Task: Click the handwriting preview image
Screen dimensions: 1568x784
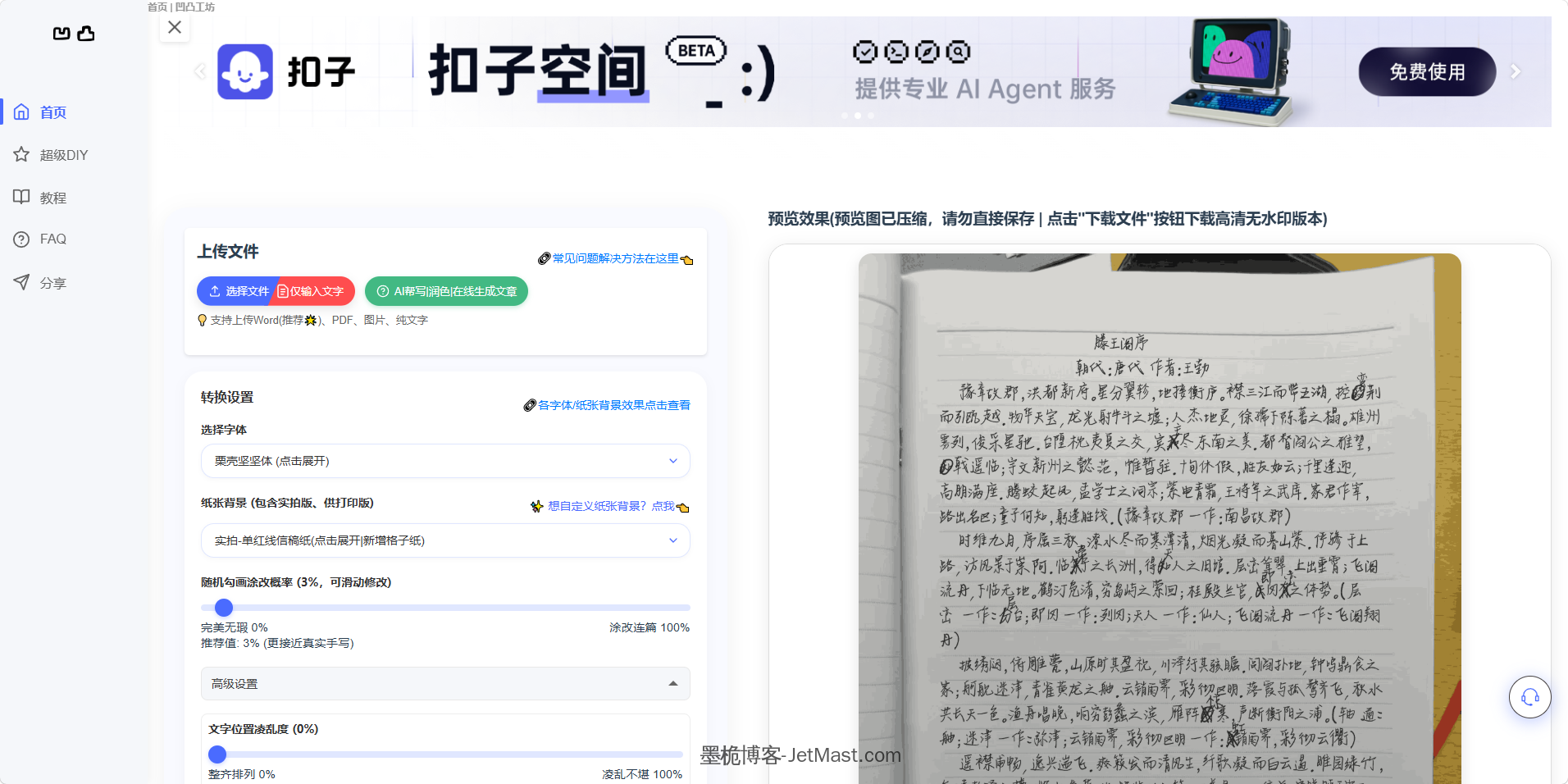Action: pos(1160,518)
